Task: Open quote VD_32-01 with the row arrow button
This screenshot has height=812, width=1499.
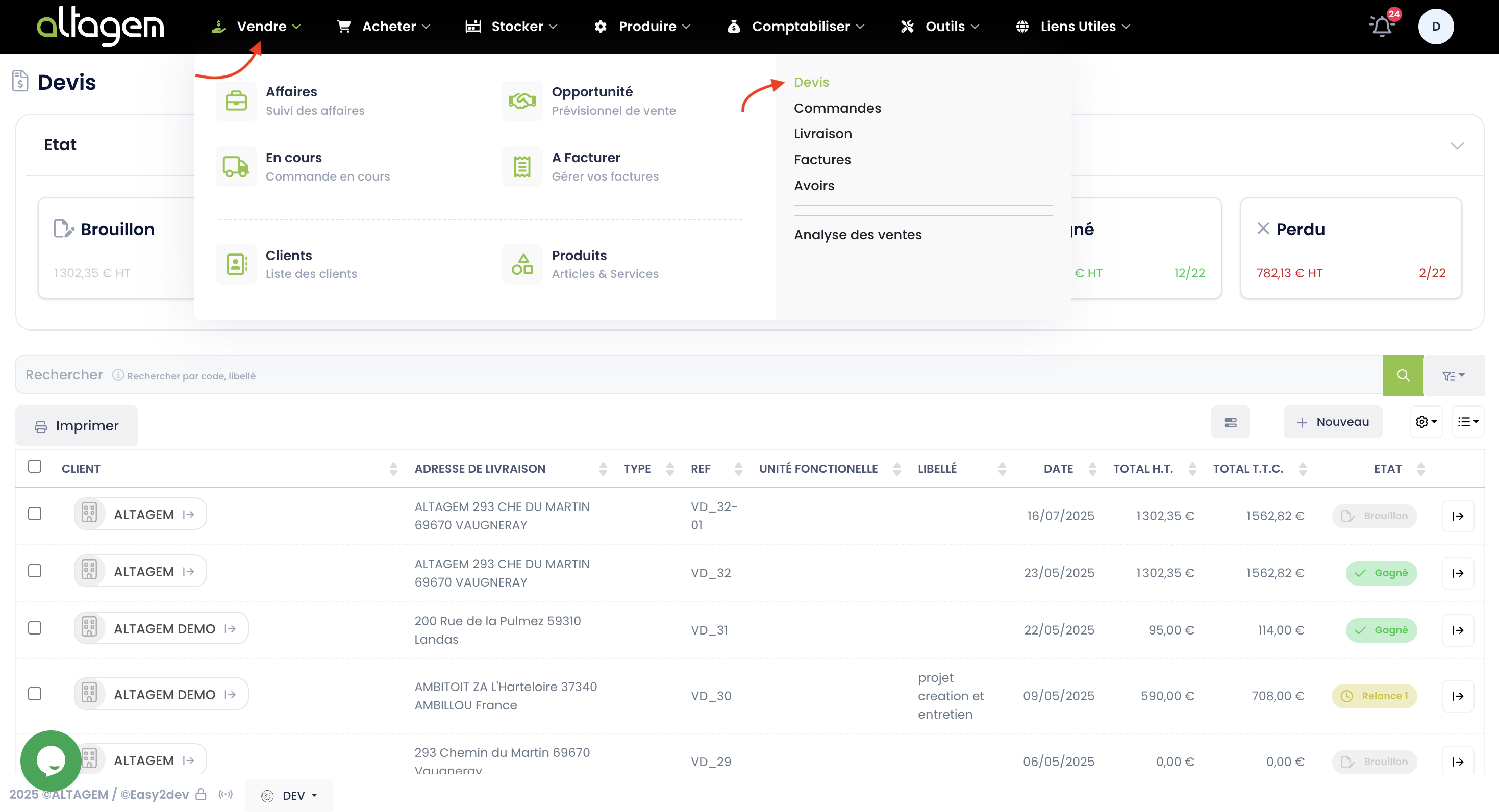Action: point(1458,516)
